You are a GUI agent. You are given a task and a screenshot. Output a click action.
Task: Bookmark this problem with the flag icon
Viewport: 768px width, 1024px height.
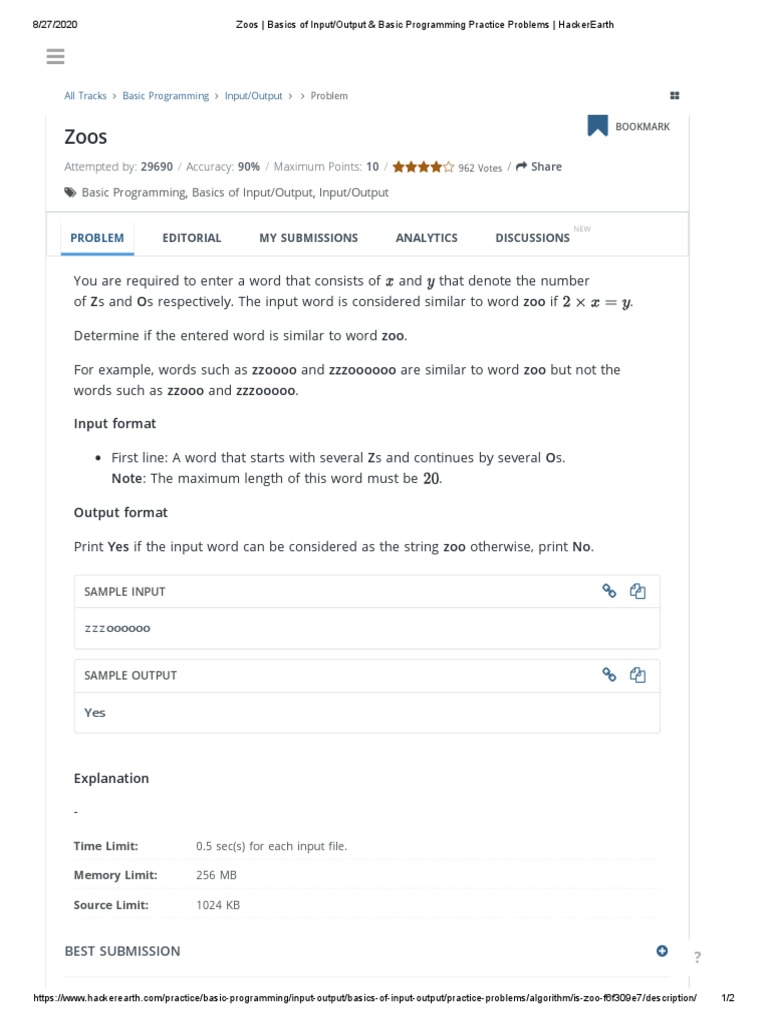pos(597,126)
